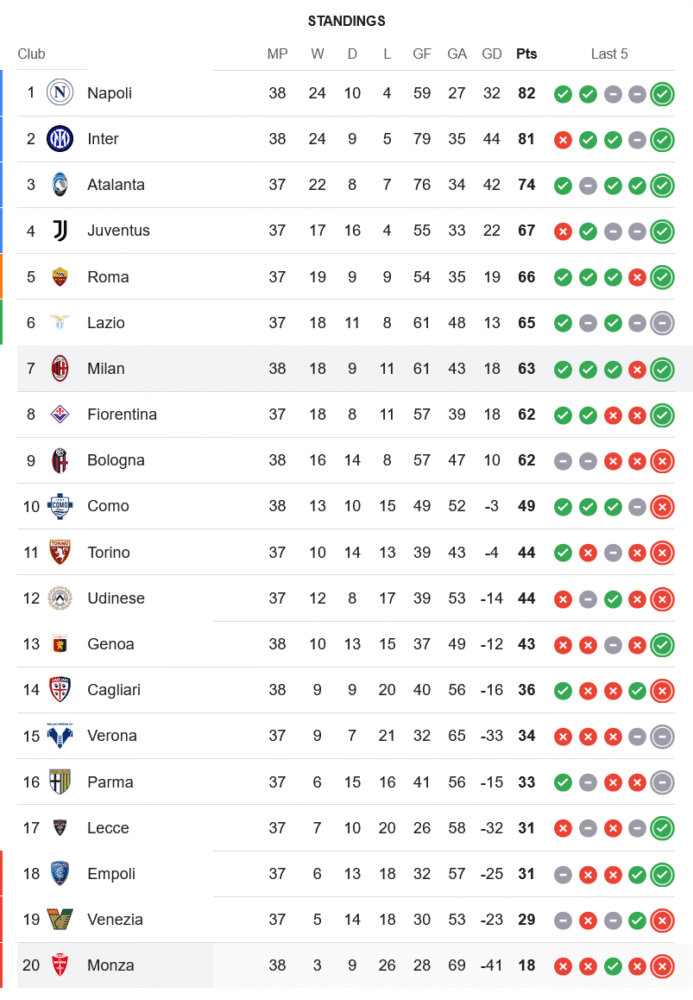The height and width of the screenshot is (1000, 693).
Task: Click the Napoli club crest icon
Action: 60,93
